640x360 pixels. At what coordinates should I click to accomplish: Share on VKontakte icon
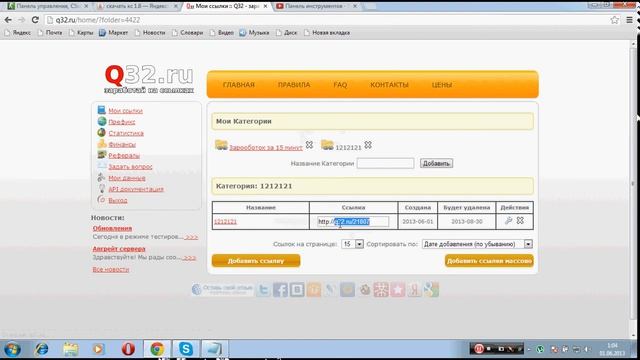[297, 290]
